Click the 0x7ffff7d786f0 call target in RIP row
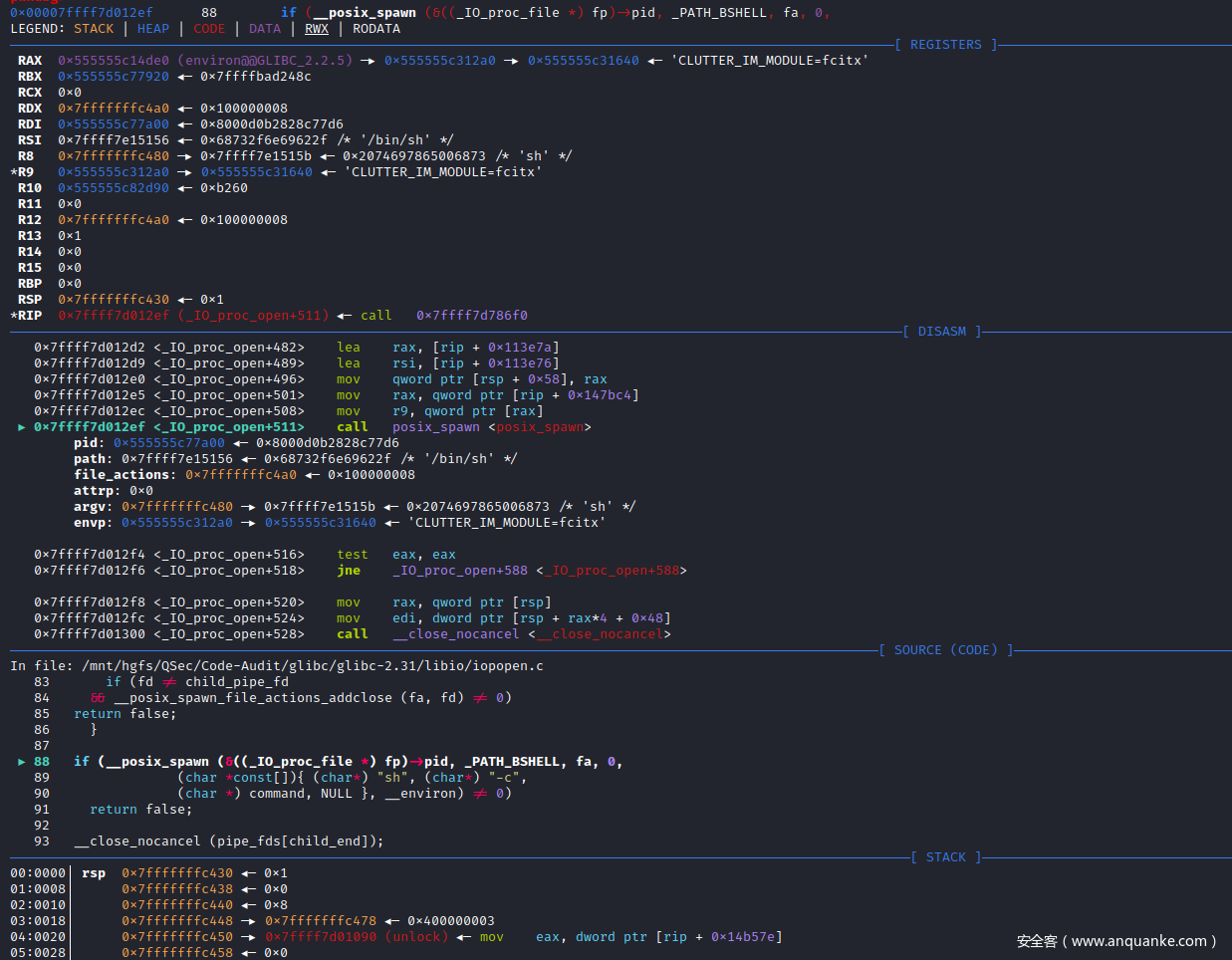Viewport: 1232px width, 960px height. tap(472, 316)
